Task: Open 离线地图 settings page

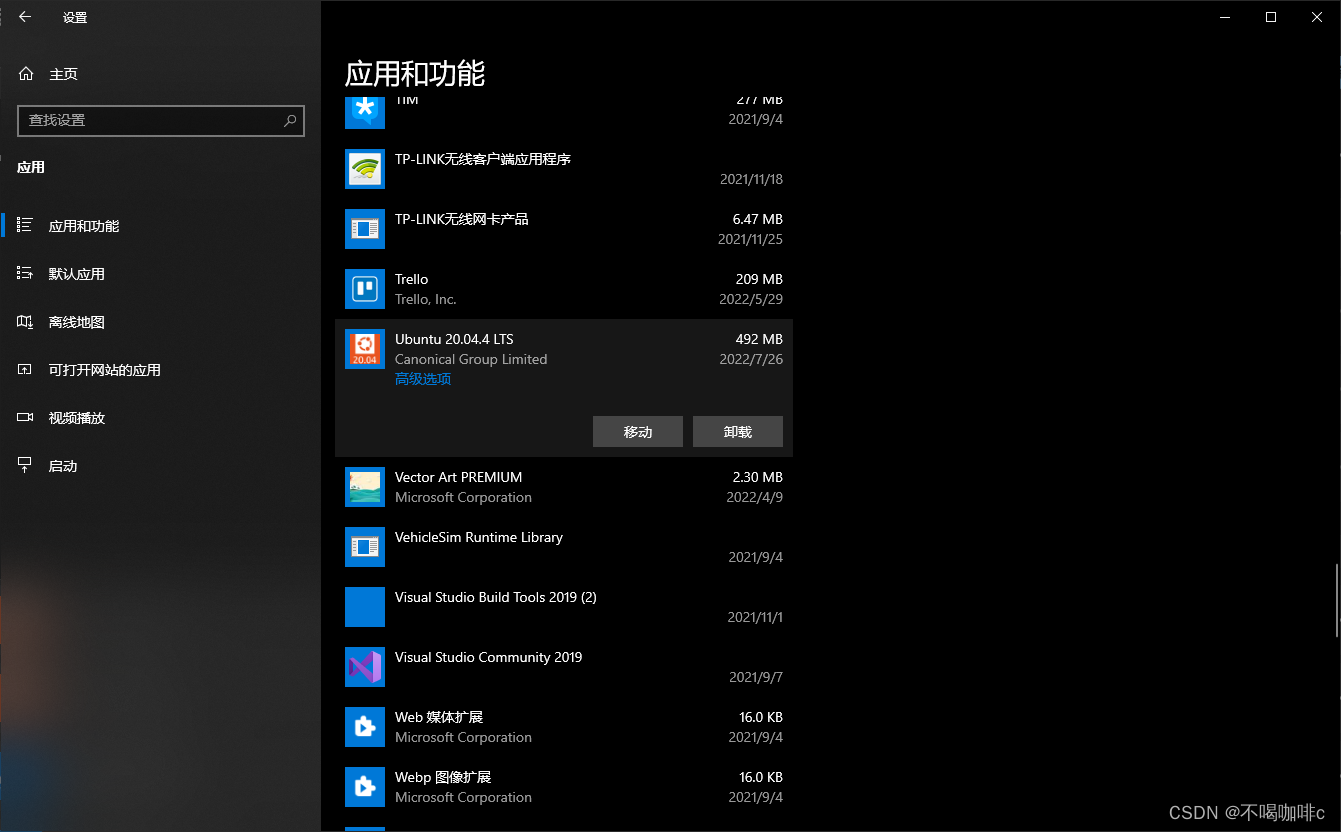Action: point(160,322)
